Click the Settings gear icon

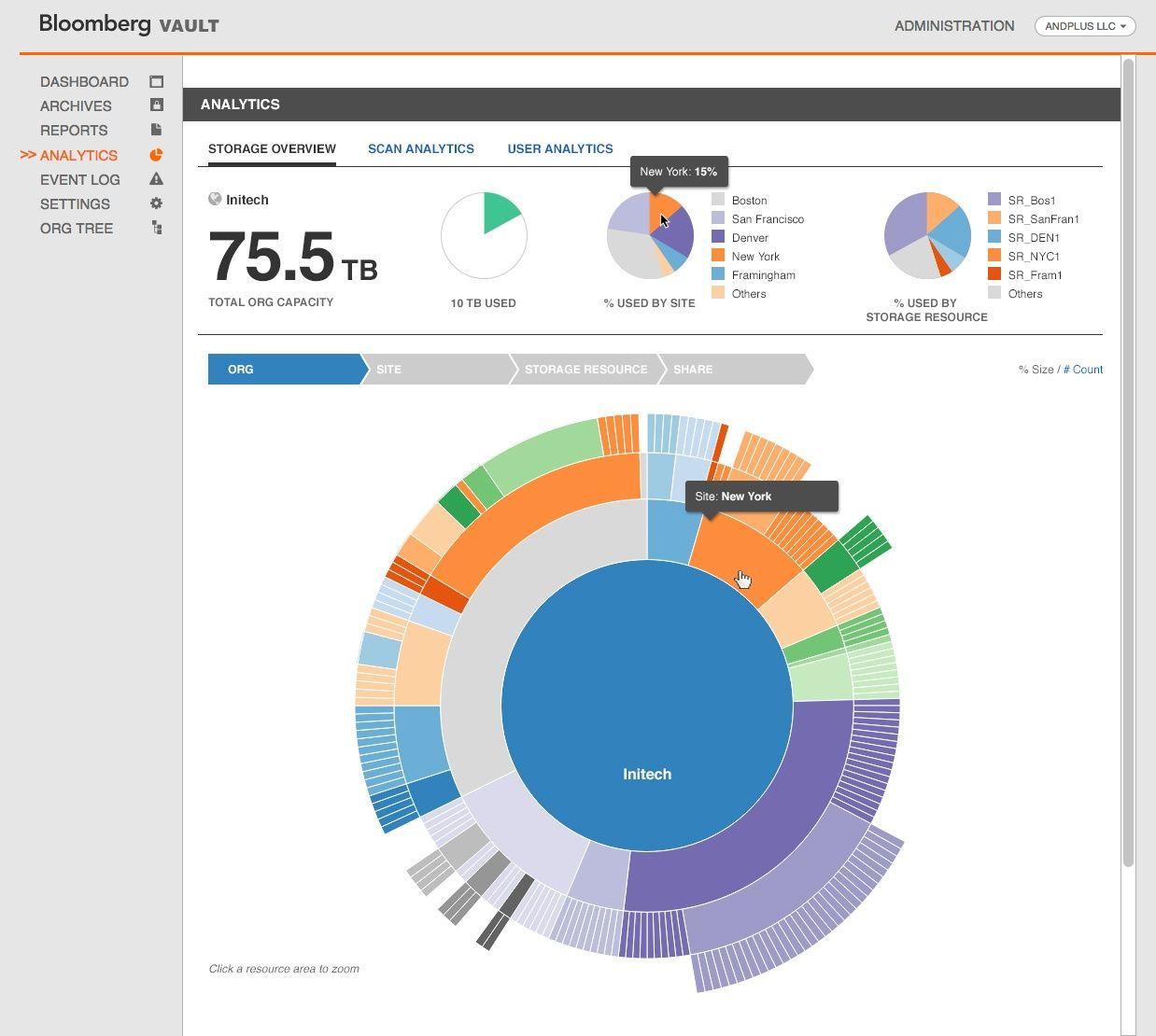pos(156,203)
